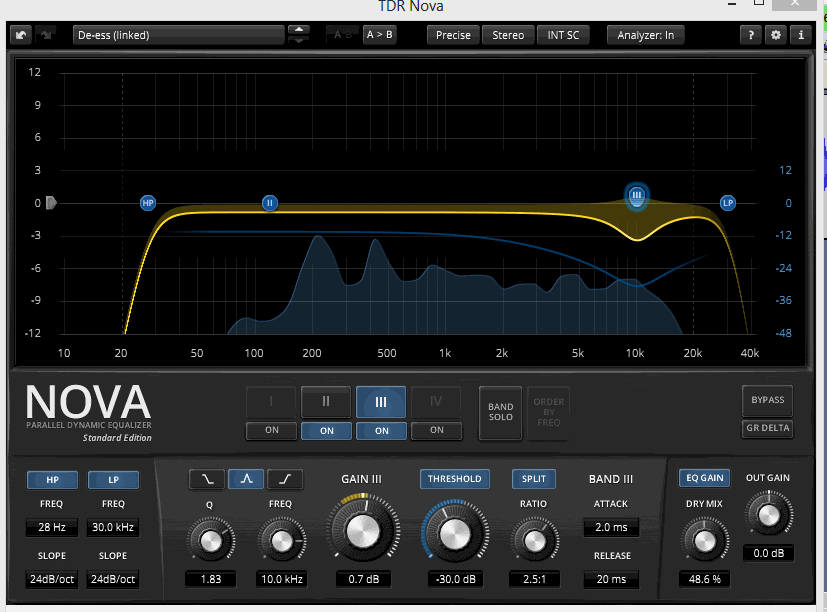Select band II node on the EQ graph
The height and width of the screenshot is (612, 827).
point(270,203)
